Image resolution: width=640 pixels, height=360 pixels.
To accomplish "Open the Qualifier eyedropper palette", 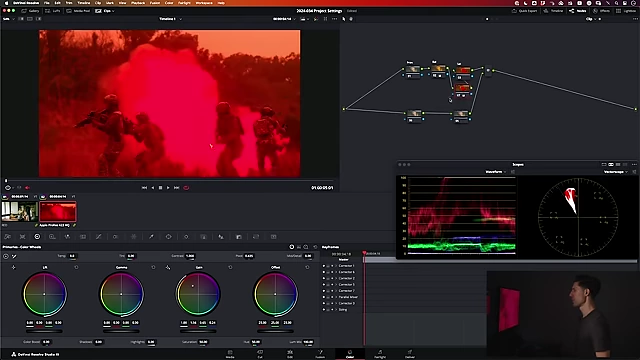I will point(151,237).
